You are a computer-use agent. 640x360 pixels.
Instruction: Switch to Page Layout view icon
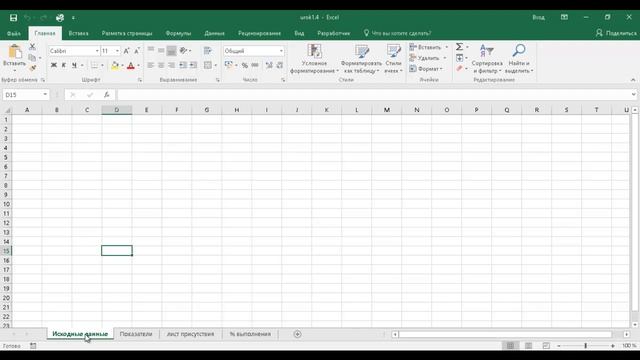(x=529, y=346)
